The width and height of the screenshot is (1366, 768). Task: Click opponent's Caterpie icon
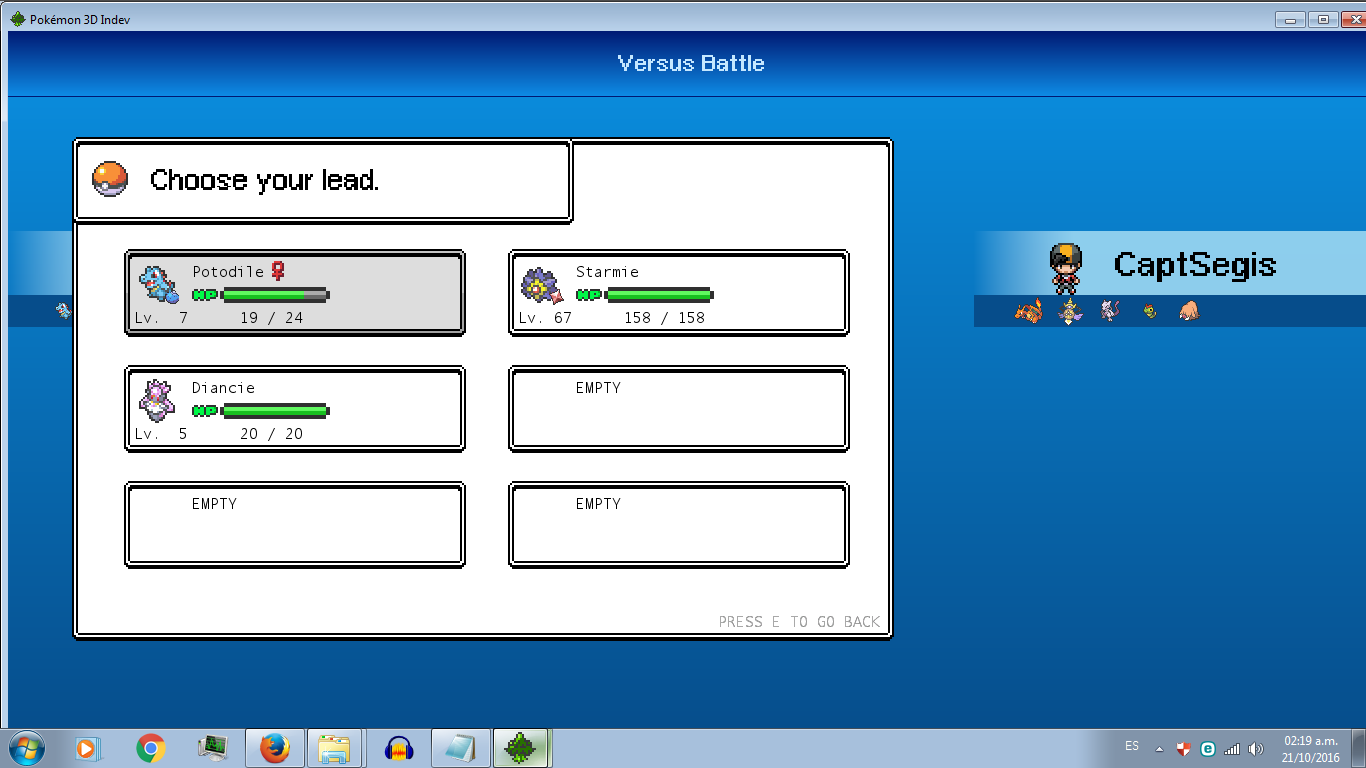pos(1150,311)
